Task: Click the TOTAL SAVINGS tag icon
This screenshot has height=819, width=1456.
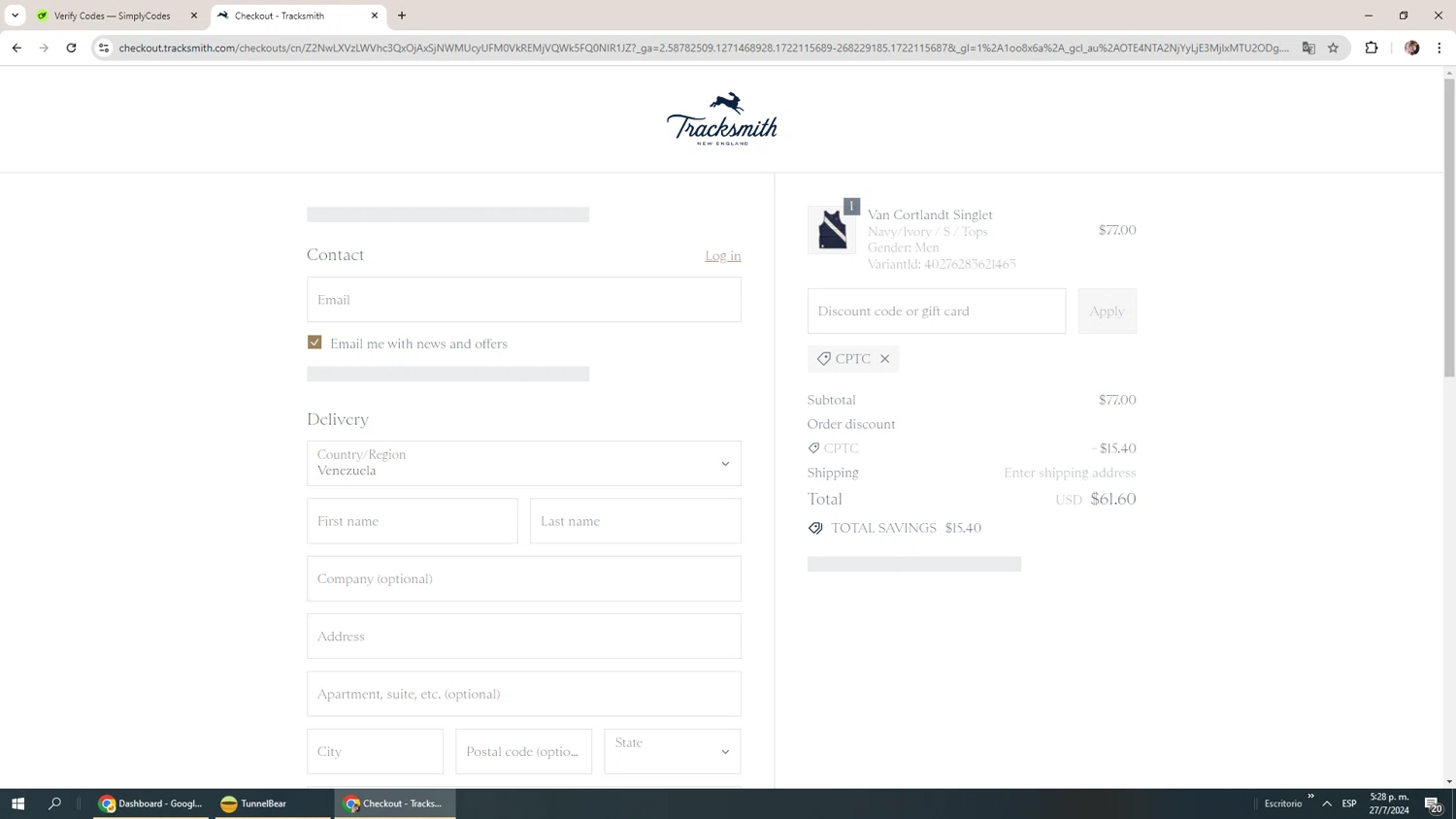Action: point(815,528)
